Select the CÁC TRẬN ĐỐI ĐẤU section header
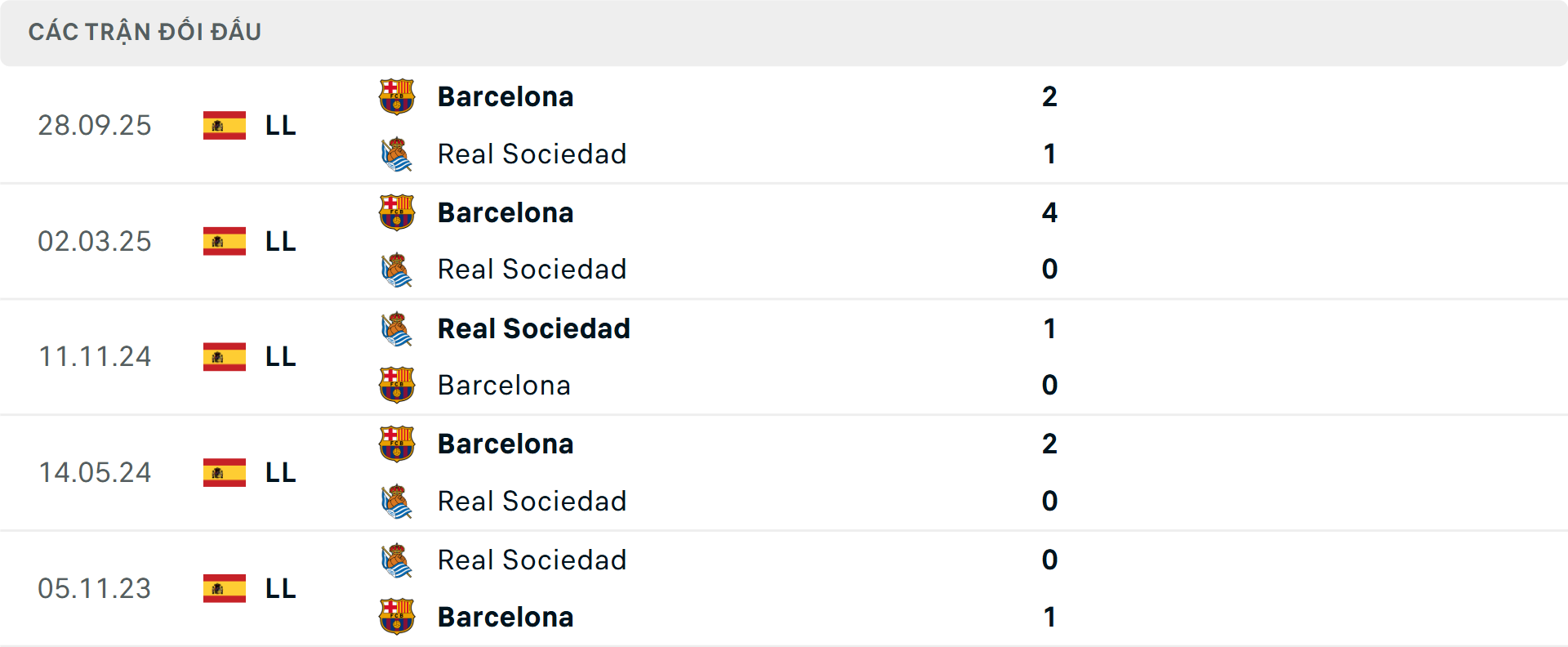 (x=145, y=31)
